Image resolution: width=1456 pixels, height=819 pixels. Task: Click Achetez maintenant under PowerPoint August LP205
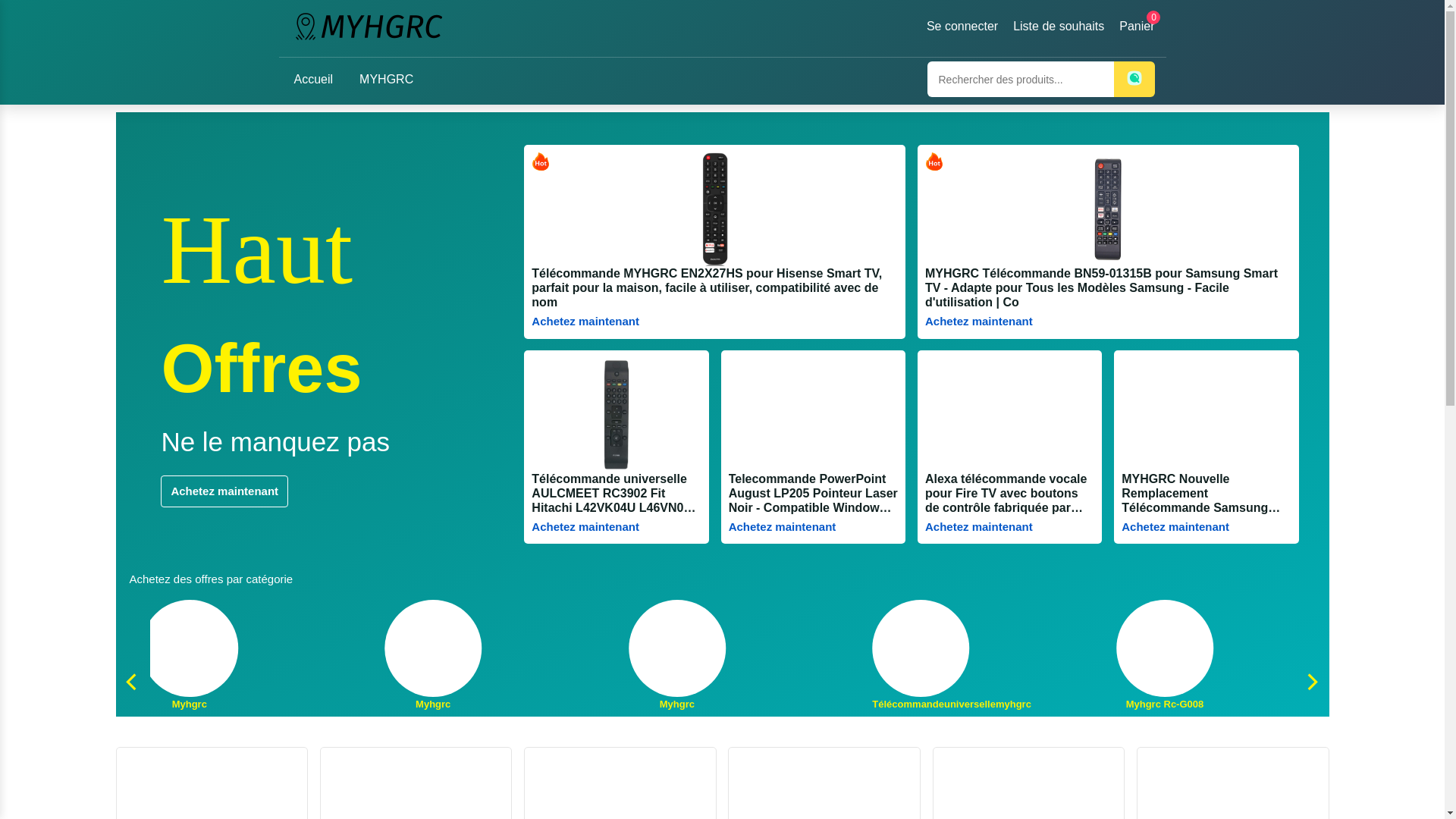pyautogui.click(x=782, y=527)
